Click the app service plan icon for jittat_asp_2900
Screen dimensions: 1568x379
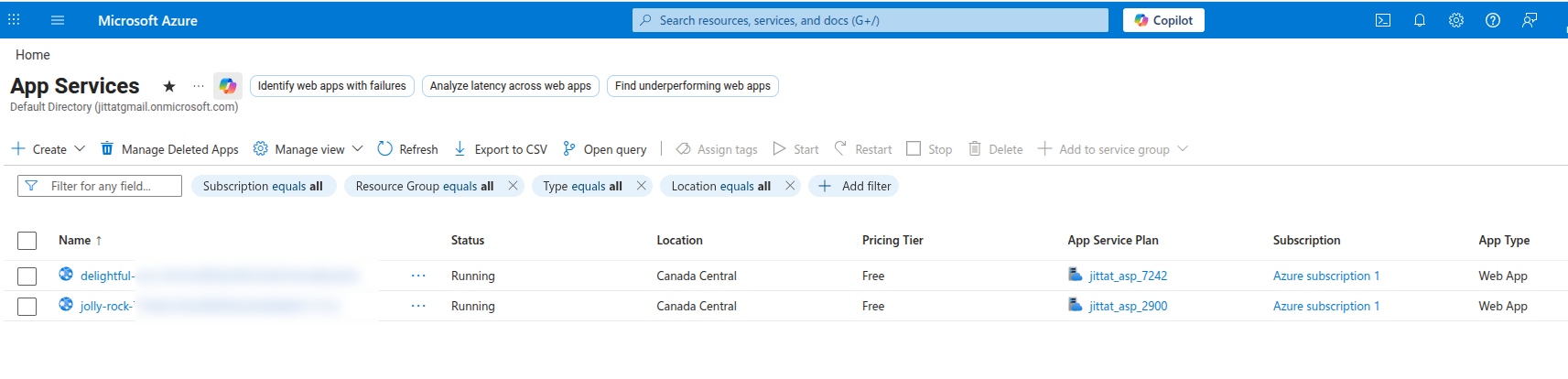click(x=1076, y=305)
